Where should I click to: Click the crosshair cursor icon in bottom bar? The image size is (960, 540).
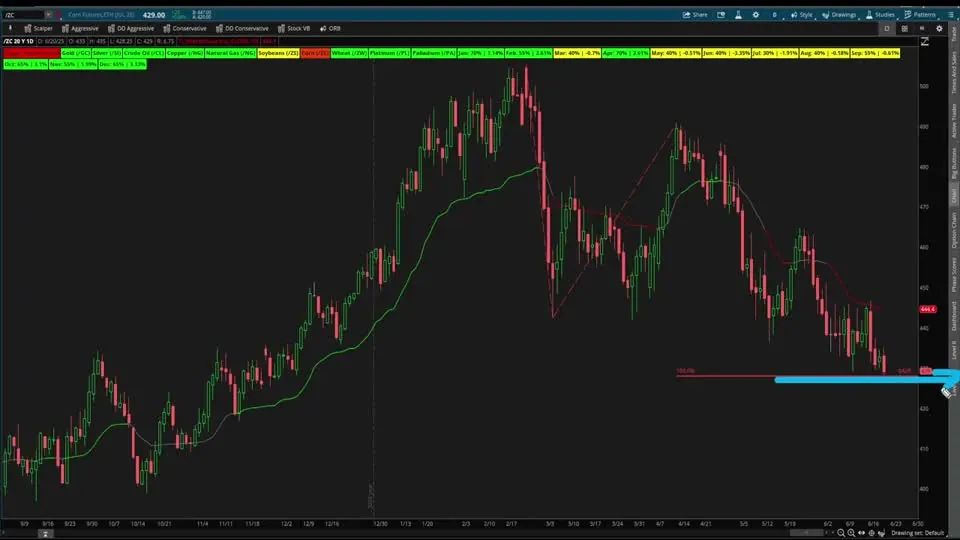tap(871, 533)
